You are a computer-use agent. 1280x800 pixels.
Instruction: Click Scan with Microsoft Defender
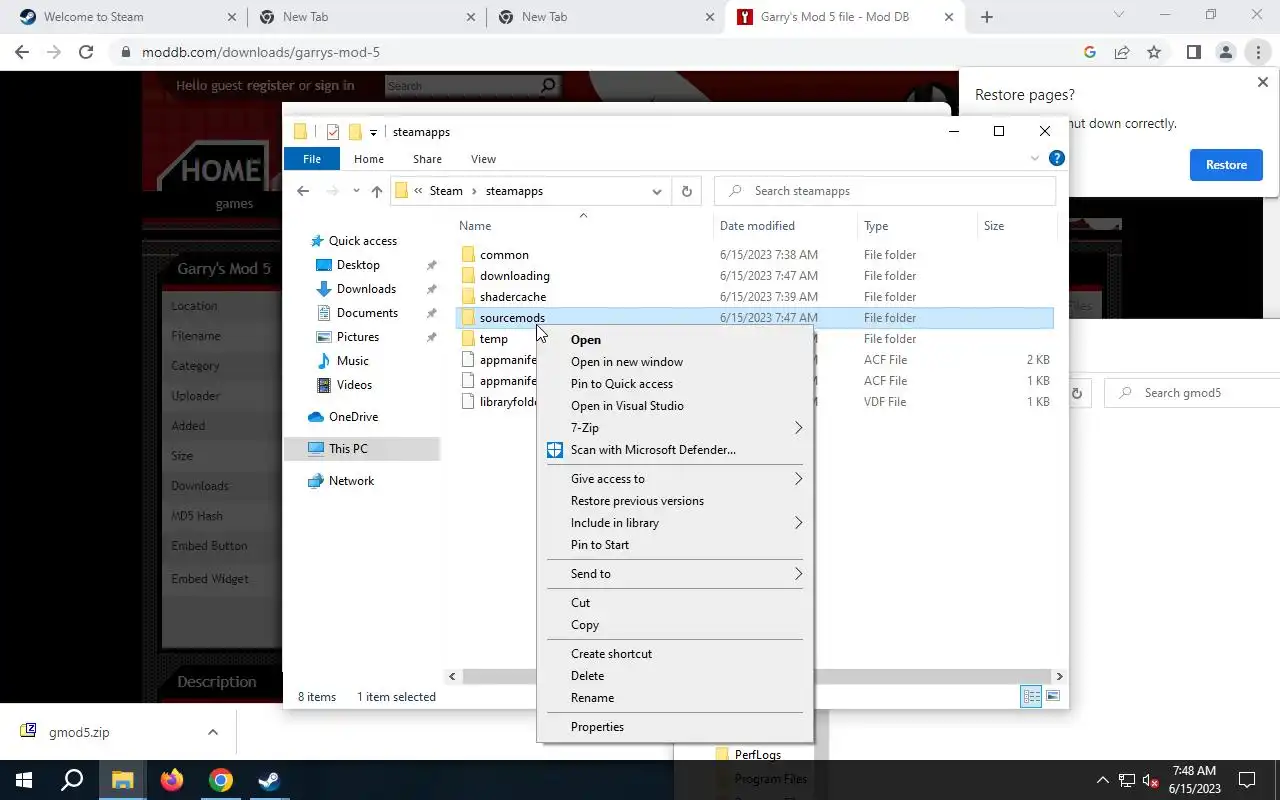tap(675, 450)
